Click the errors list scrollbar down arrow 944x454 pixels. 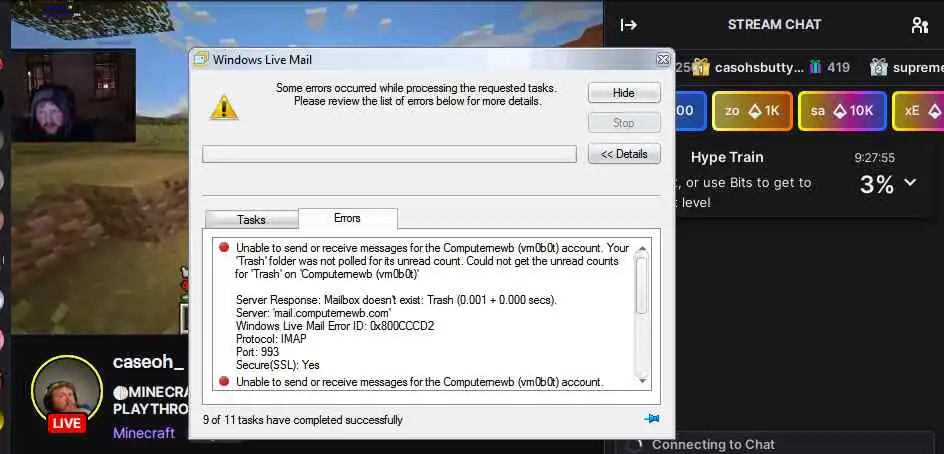pos(642,381)
